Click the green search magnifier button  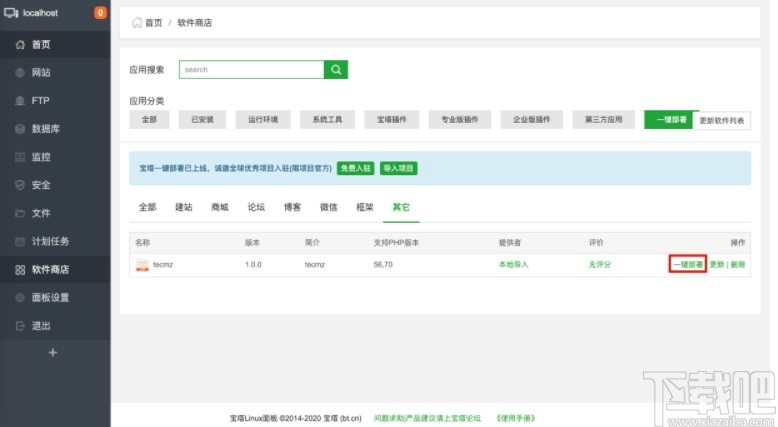coord(336,69)
